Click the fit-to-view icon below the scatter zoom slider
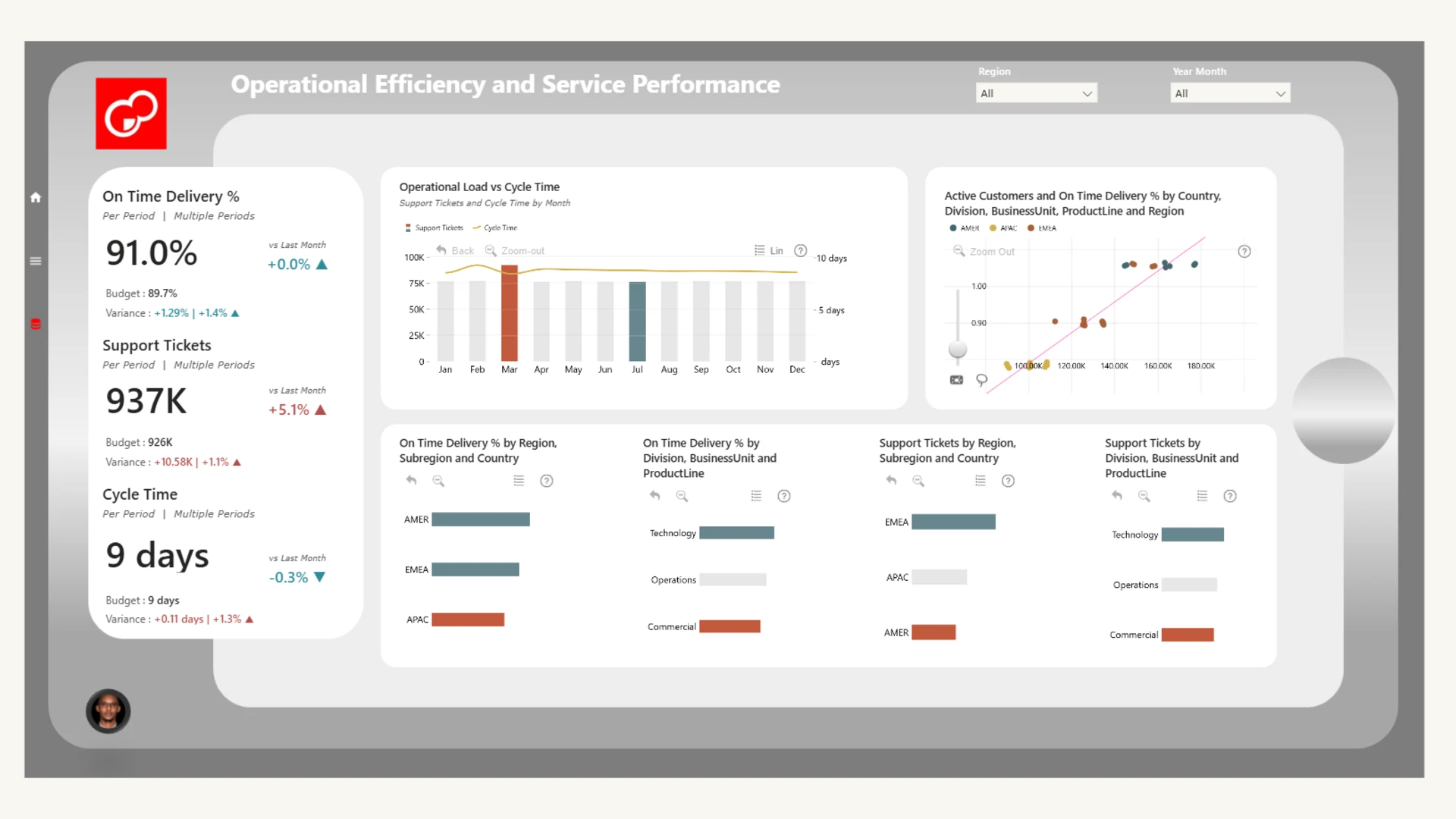Image resolution: width=1456 pixels, height=819 pixels. pos(956,380)
